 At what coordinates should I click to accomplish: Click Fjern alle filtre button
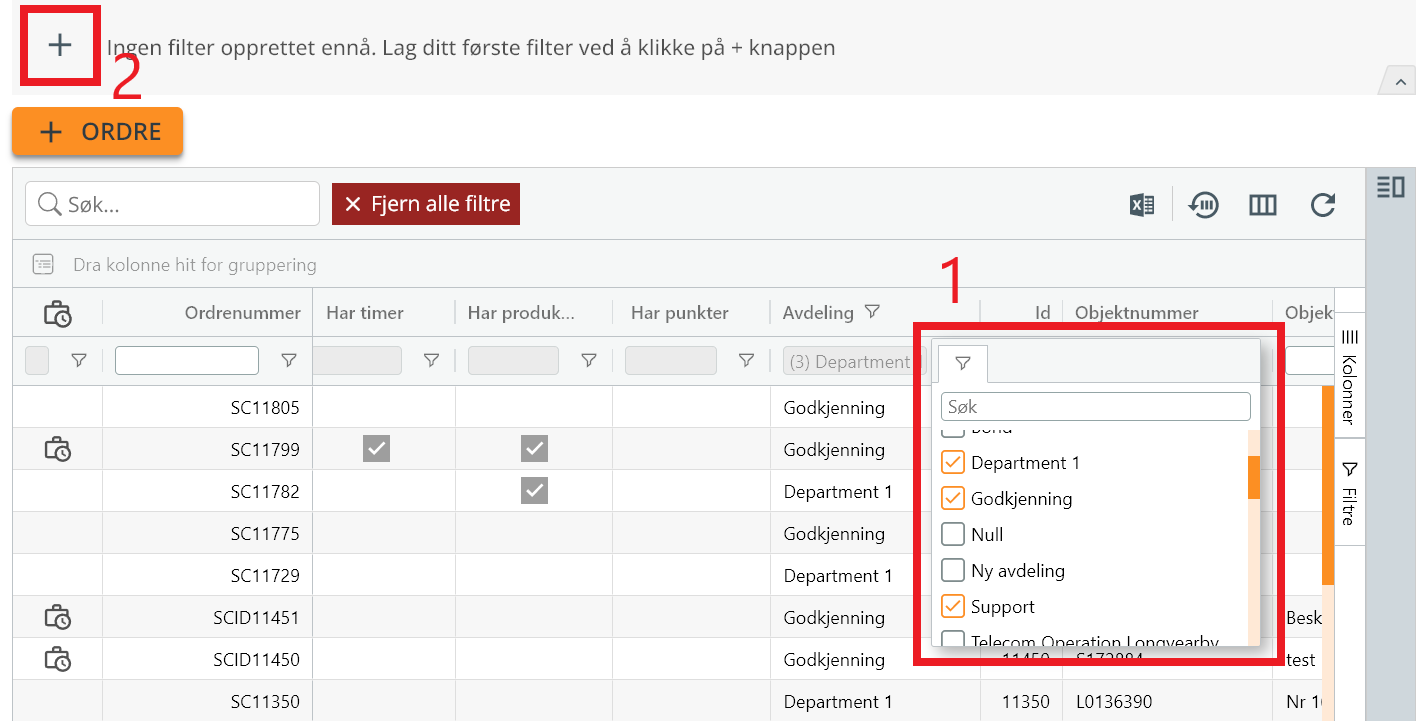[x=426, y=204]
